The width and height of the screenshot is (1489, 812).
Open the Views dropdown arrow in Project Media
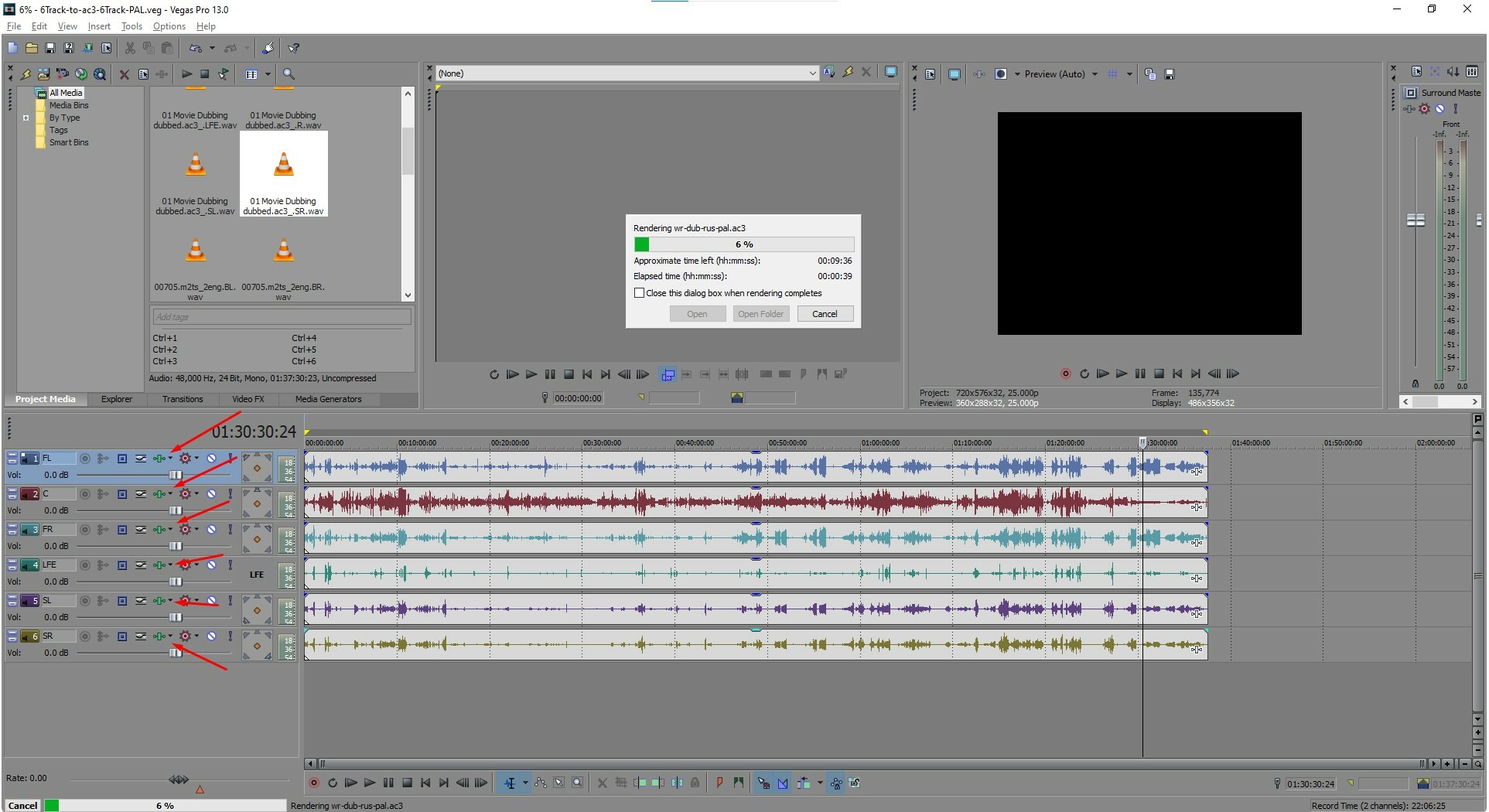(268, 74)
